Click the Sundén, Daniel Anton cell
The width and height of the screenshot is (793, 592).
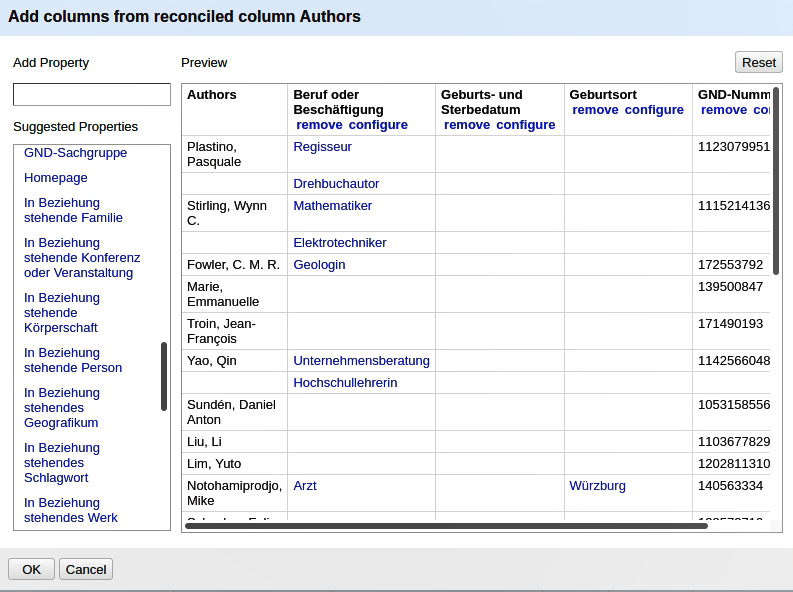pyautogui.click(x=235, y=412)
